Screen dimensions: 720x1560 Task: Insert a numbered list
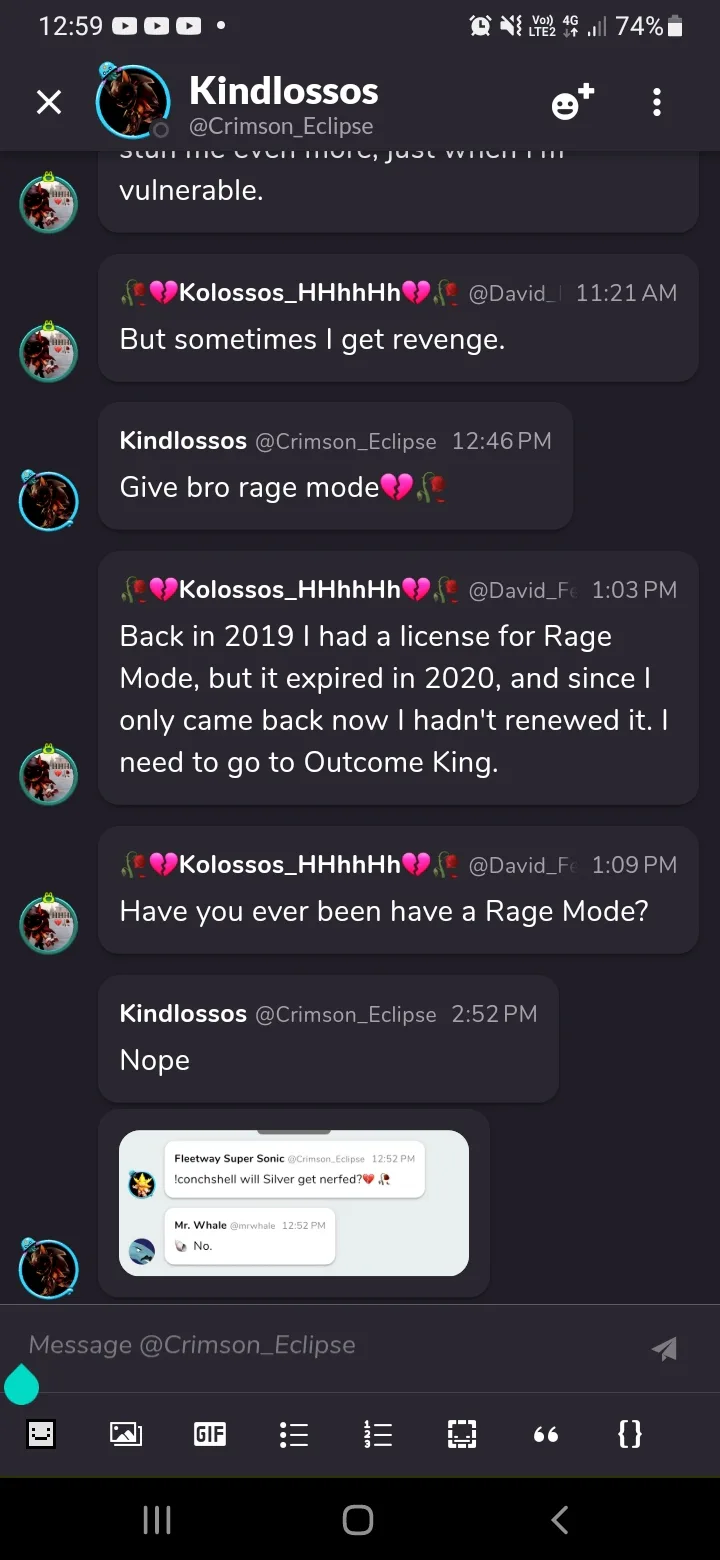378,1434
